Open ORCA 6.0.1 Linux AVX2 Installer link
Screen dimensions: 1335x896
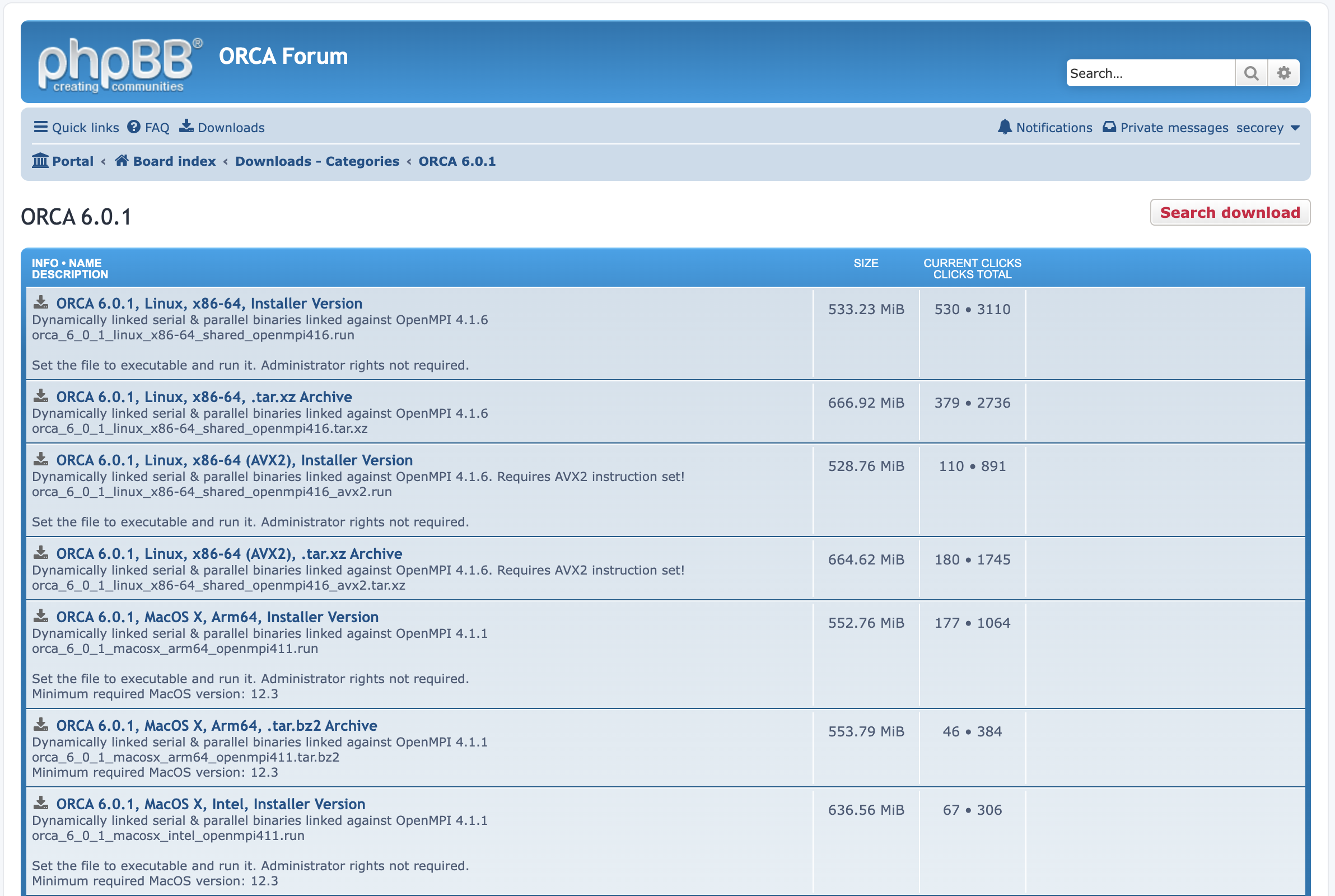tap(234, 460)
